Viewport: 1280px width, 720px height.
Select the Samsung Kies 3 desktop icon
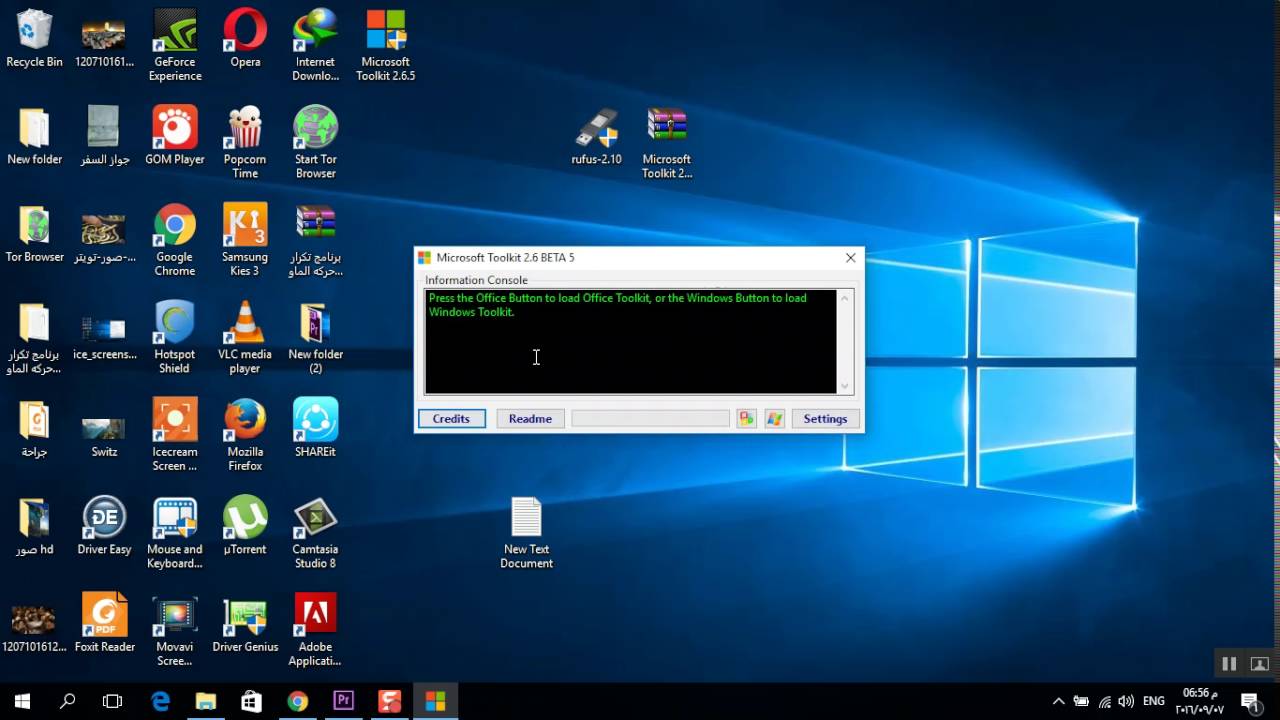click(x=245, y=241)
